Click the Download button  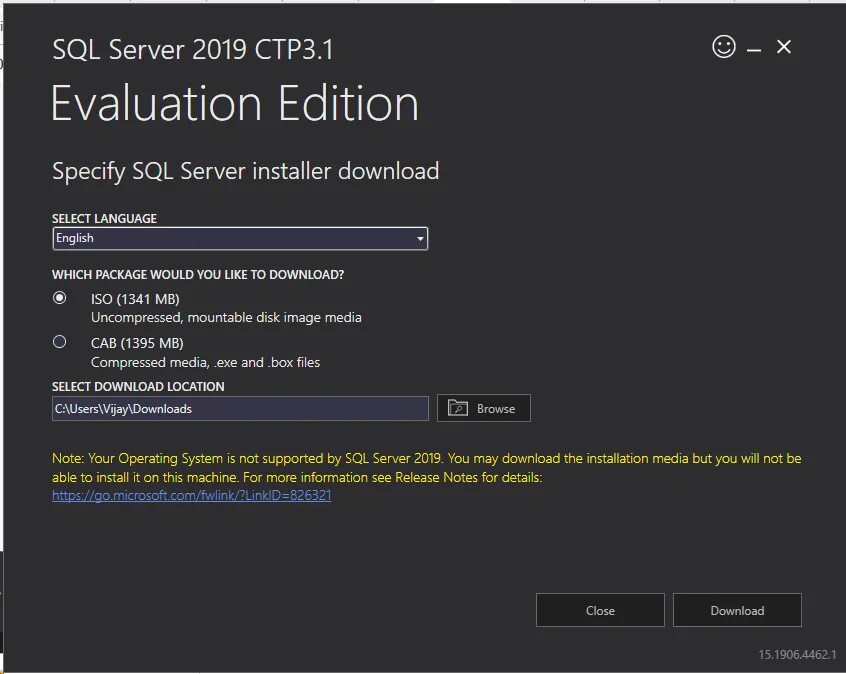coord(737,610)
